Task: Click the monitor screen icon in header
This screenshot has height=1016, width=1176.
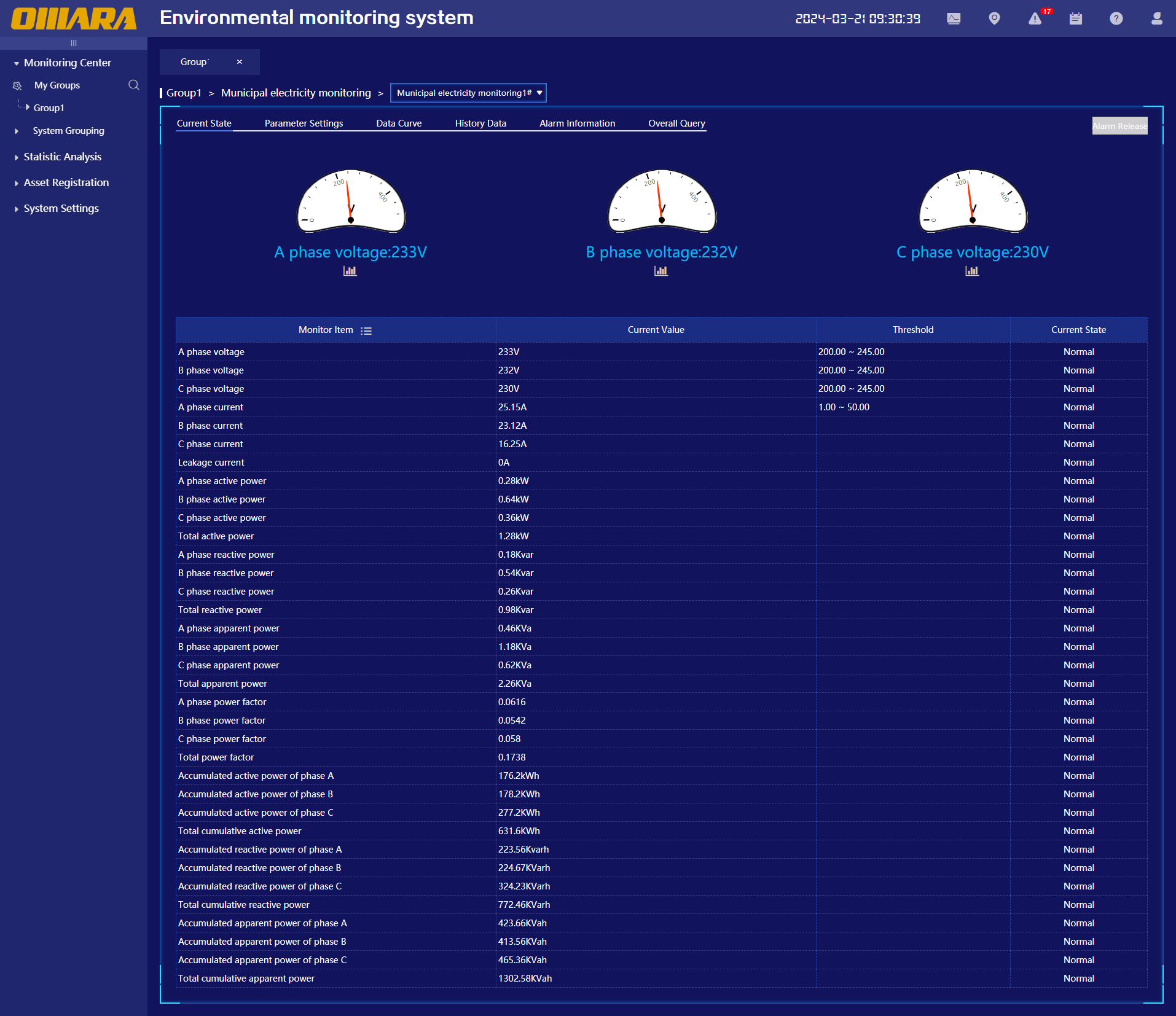Action: (954, 19)
